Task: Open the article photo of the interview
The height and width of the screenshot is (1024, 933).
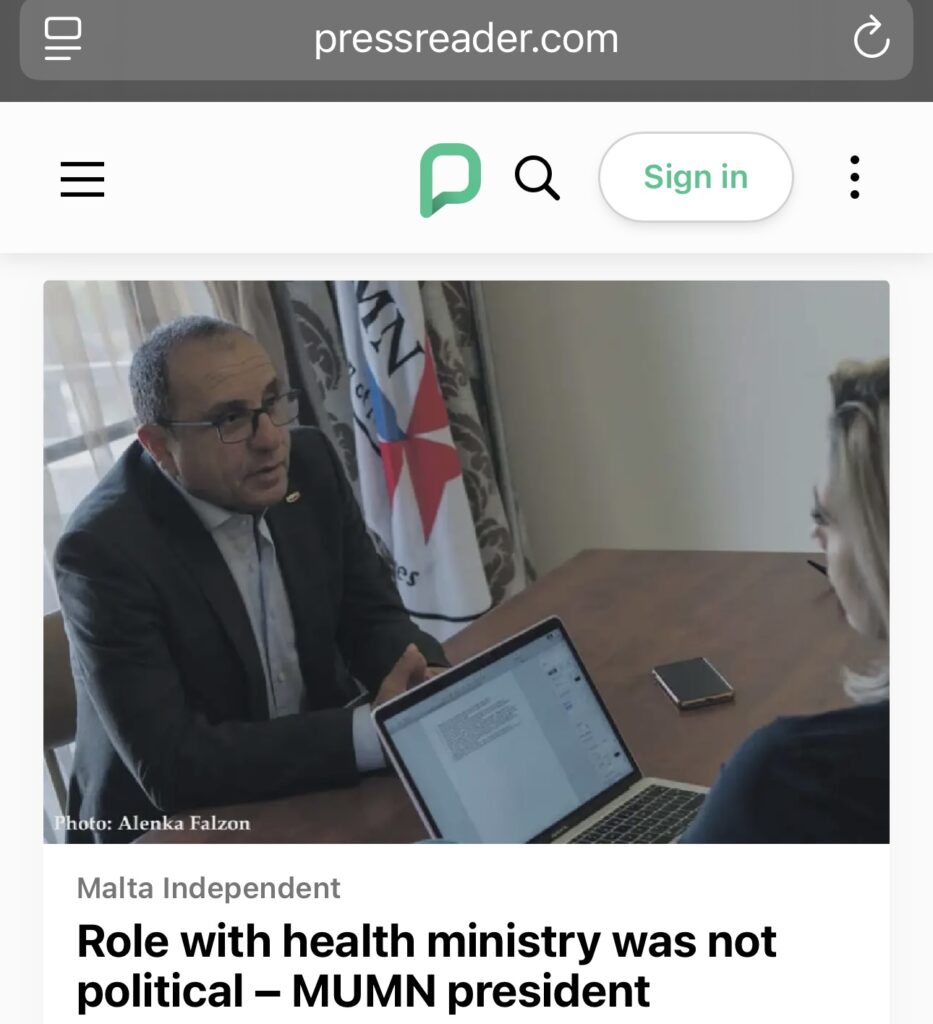Action: coord(466,562)
